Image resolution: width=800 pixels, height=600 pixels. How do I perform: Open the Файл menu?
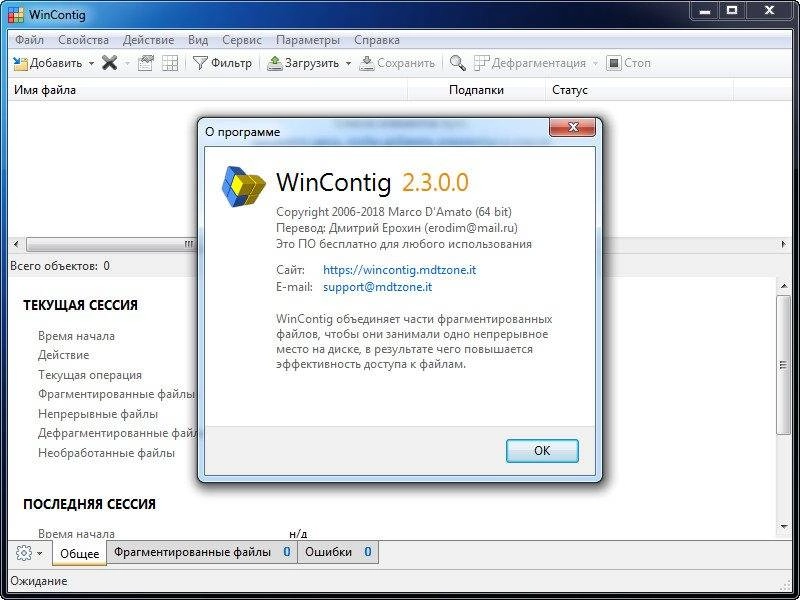point(29,40)
